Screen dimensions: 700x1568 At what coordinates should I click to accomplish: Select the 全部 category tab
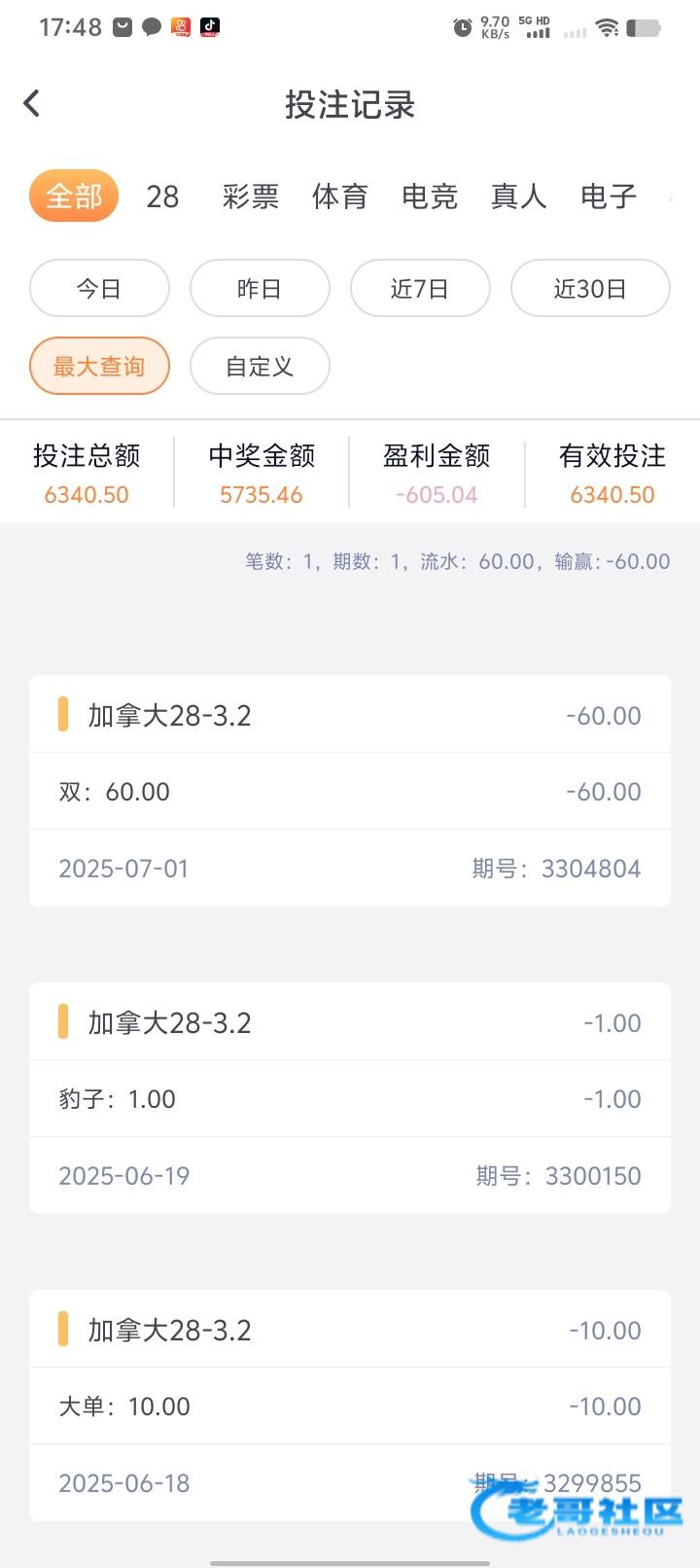tap(74, 196)
